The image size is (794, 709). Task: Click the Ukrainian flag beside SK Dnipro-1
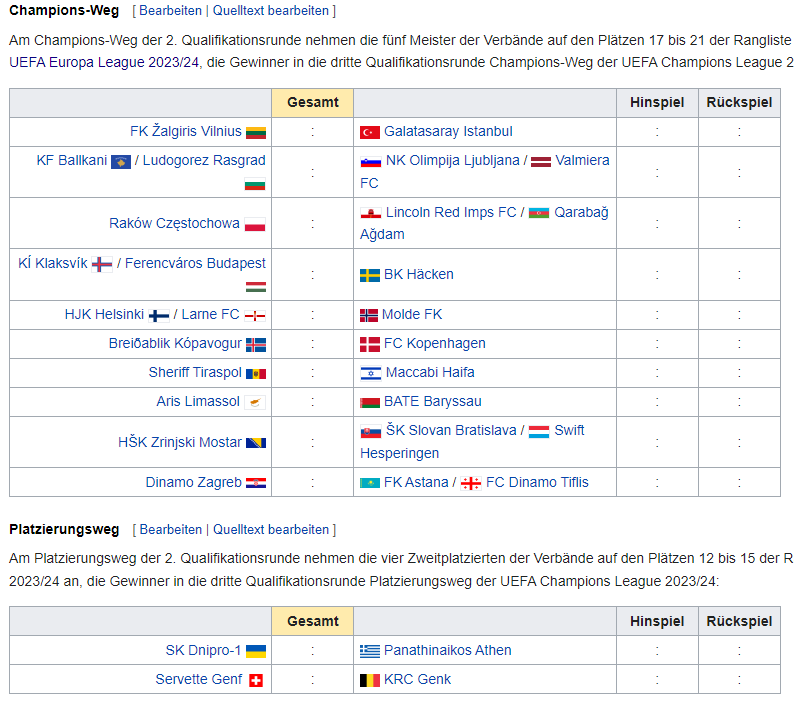pyautogui.click(x=256, y=651)
